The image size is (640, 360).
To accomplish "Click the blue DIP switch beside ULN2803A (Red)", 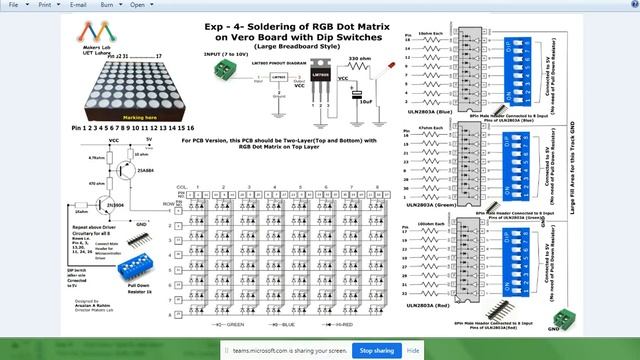I will pos(516,262).
